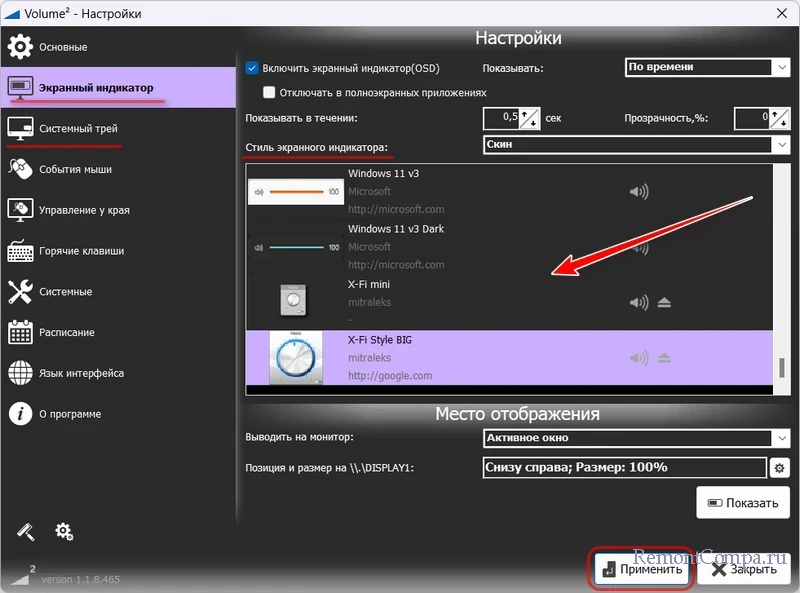Click the Показать button
Viewport: 800px width, 593px height.
click(x=743, y=503)
